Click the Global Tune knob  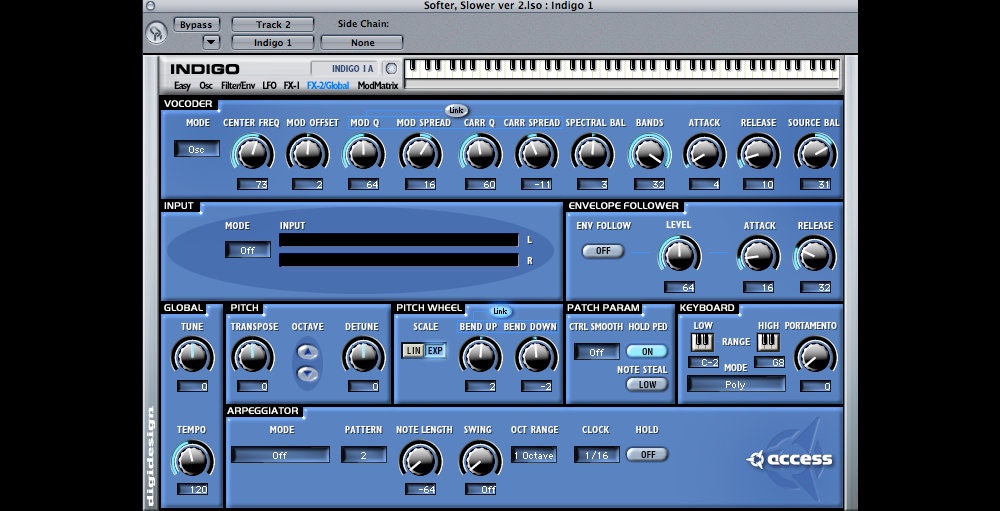click(192, 355)
